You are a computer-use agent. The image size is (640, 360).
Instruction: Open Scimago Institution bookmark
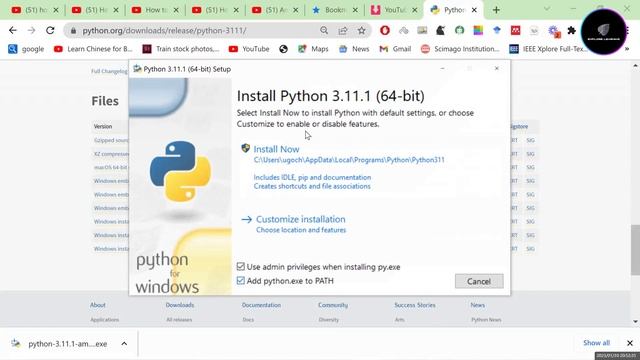(x=460, y=49)
